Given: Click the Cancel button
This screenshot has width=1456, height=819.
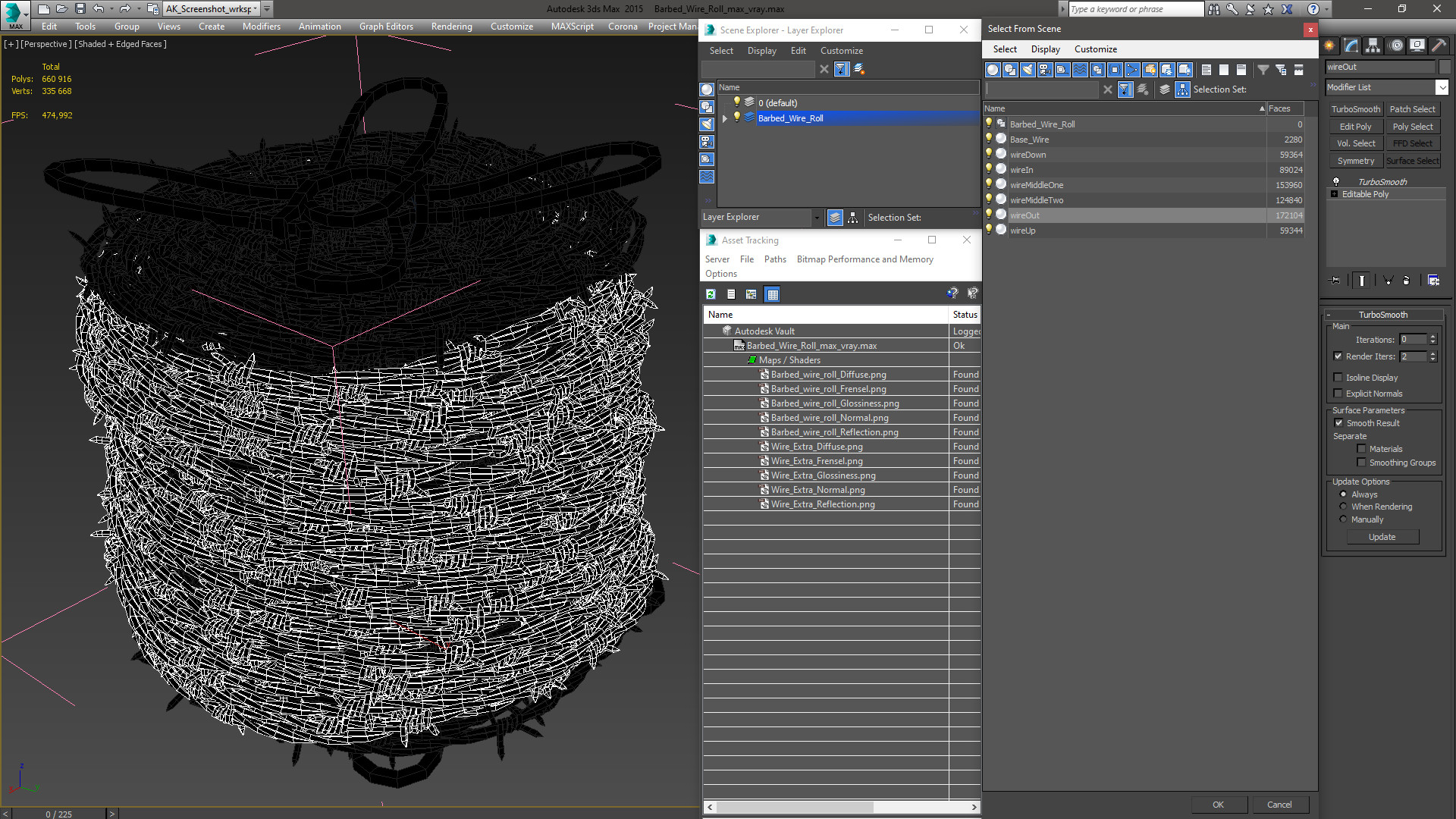Looking at the screenshot, I should click(1279, 805).
